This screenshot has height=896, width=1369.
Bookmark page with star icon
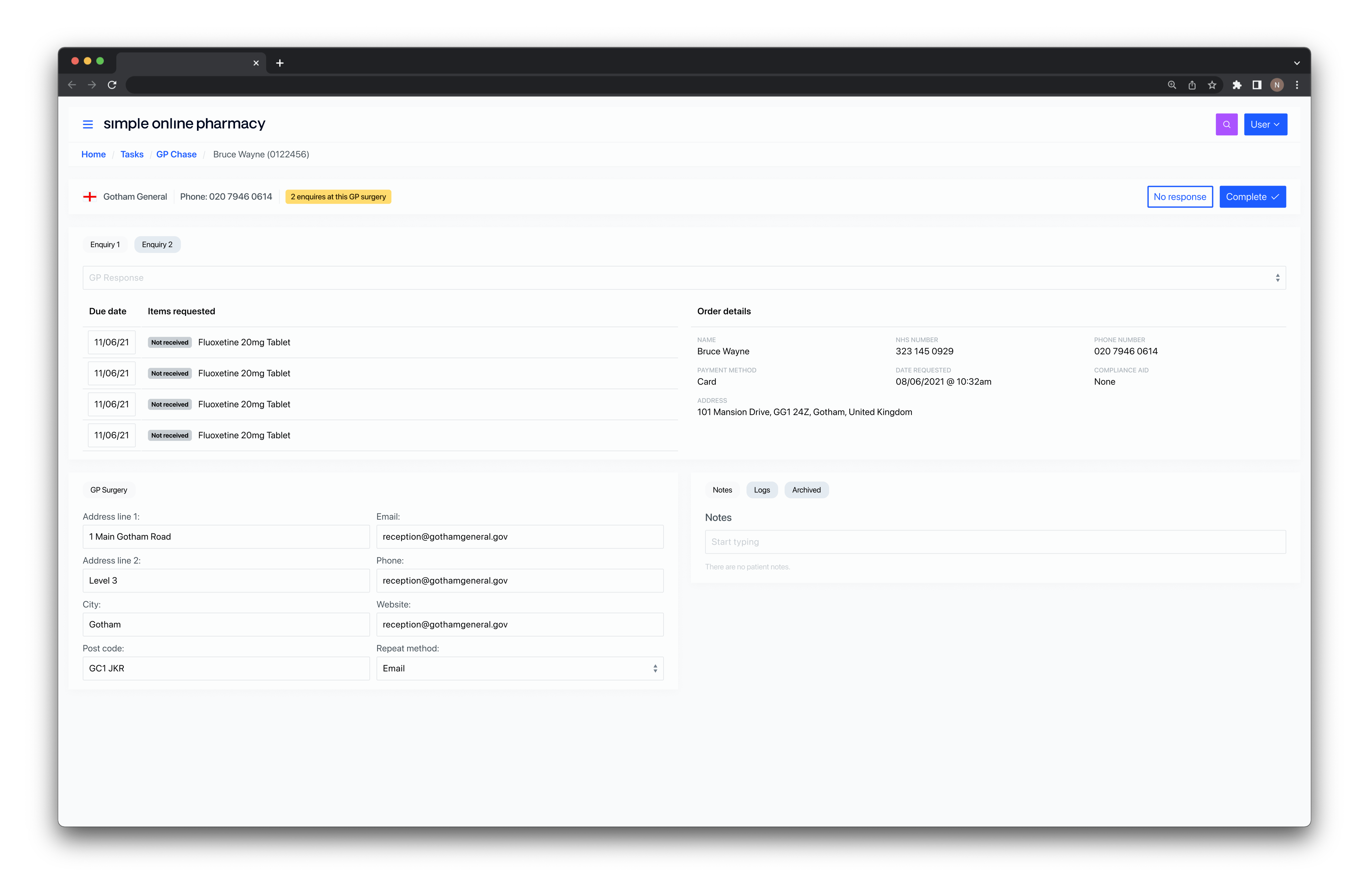(1212, 85)
